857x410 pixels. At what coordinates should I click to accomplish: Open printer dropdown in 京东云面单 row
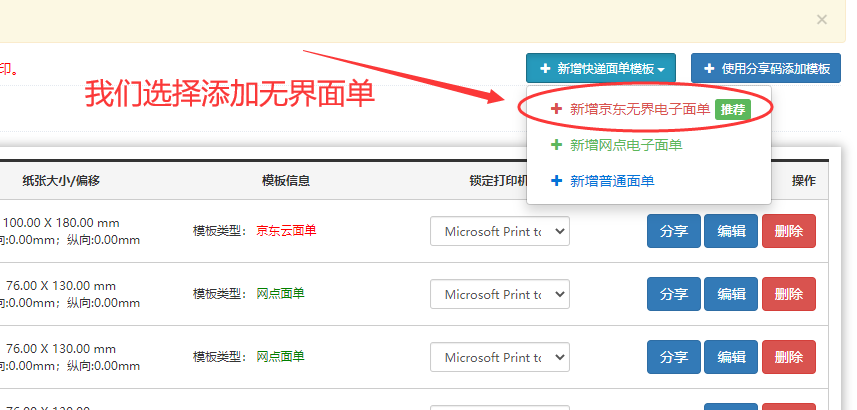pyautogui.click(x=500, y=231)
